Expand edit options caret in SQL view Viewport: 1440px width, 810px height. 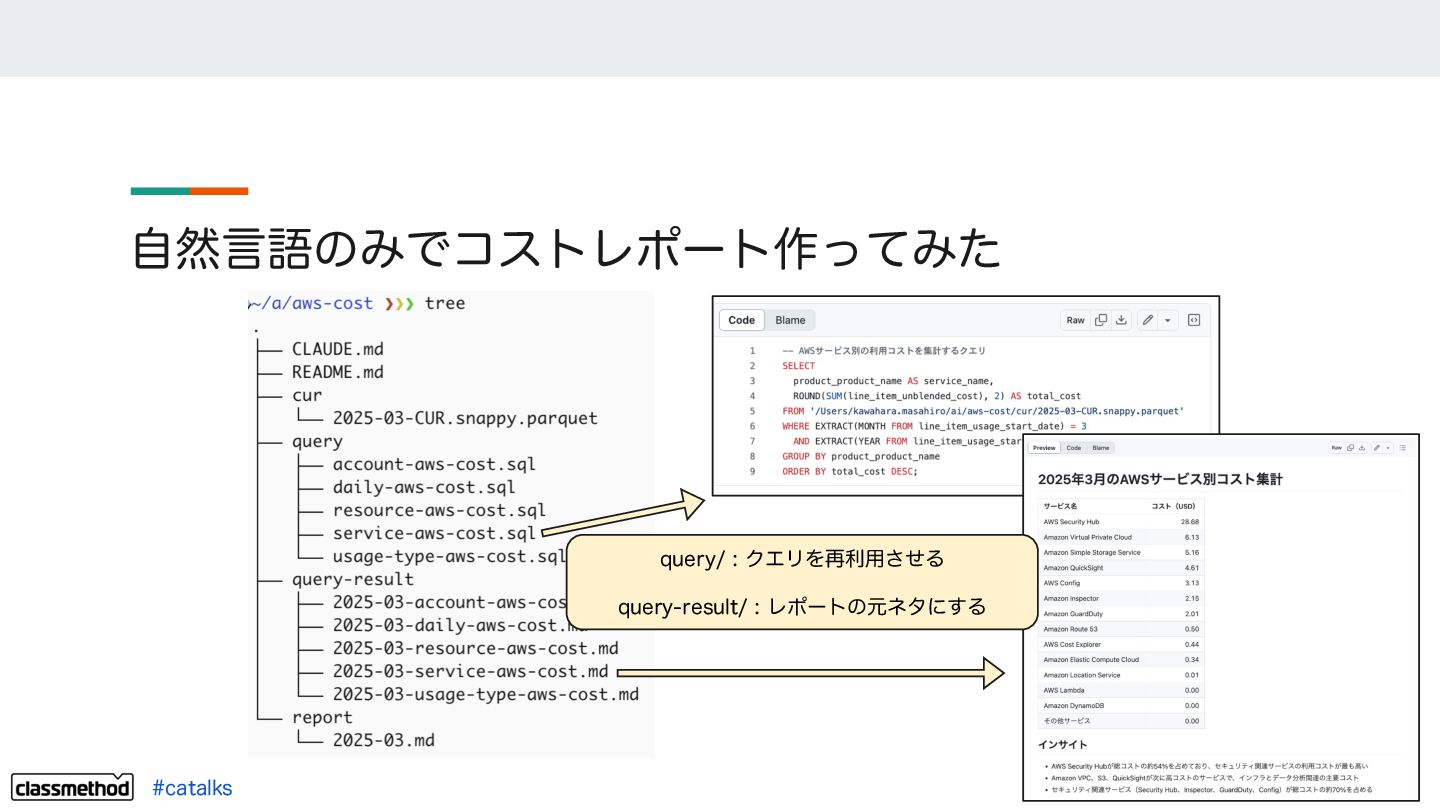1169,320
